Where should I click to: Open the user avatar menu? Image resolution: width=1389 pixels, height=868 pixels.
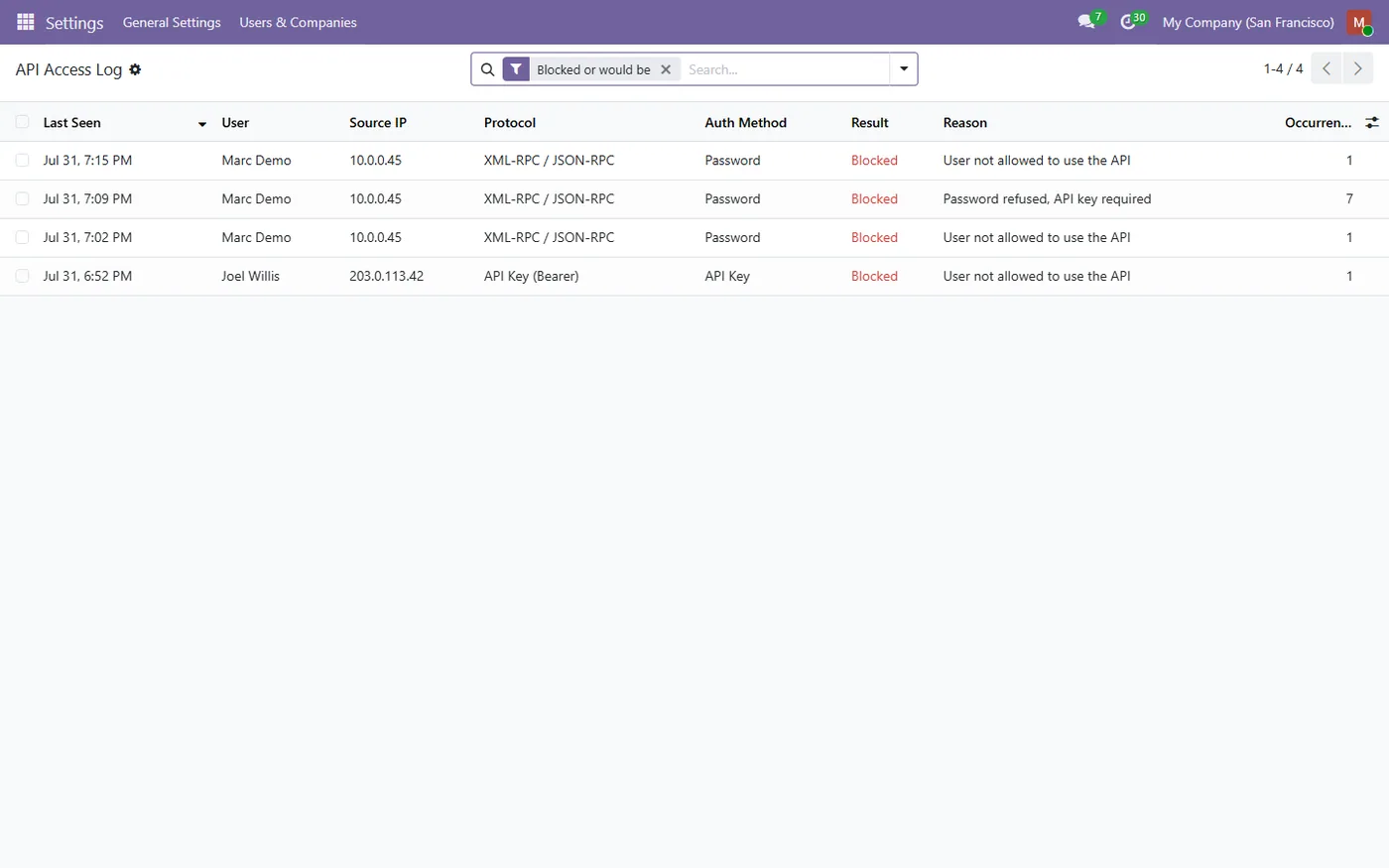[x=1359, y=22]
